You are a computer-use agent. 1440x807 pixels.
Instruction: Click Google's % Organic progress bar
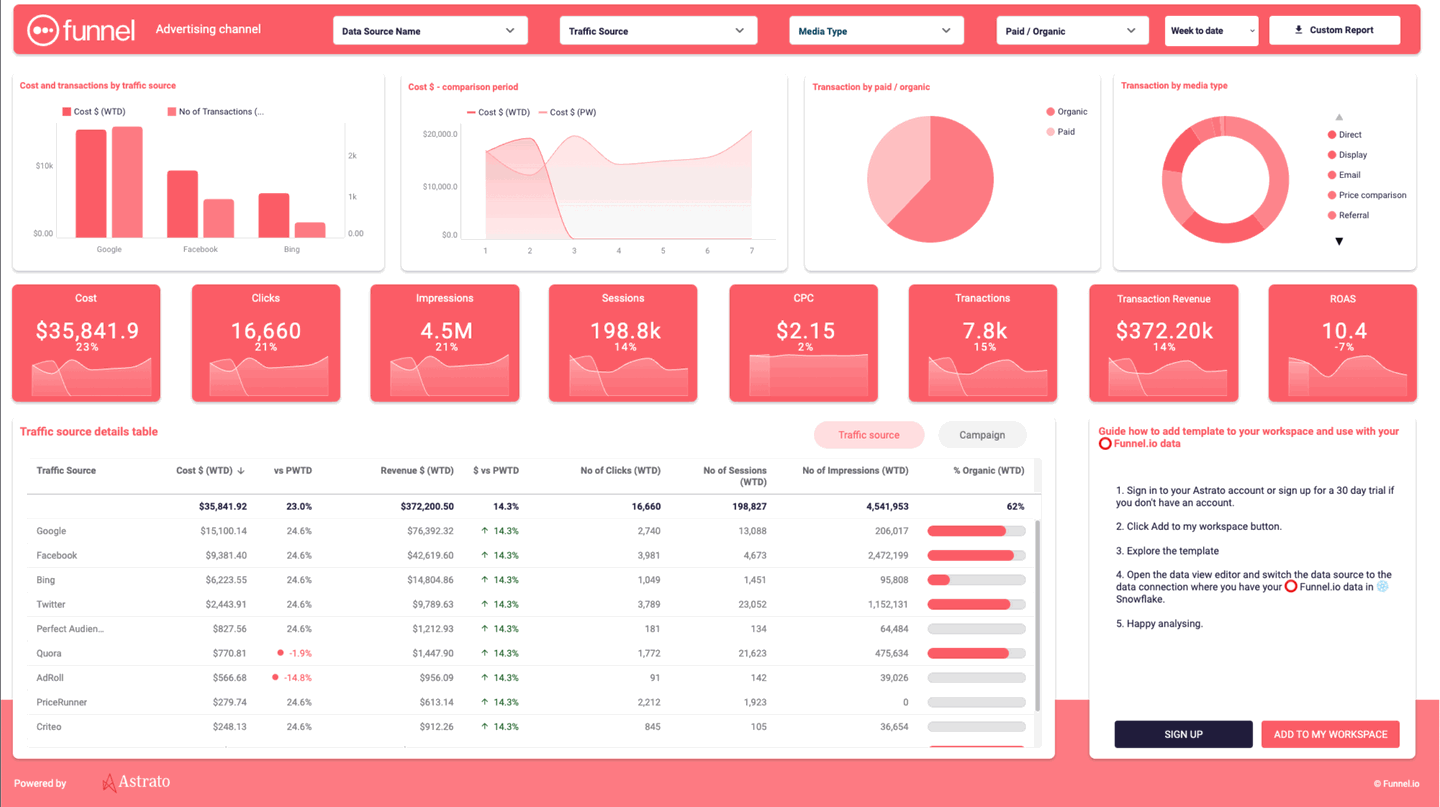(x=975, y=530)
